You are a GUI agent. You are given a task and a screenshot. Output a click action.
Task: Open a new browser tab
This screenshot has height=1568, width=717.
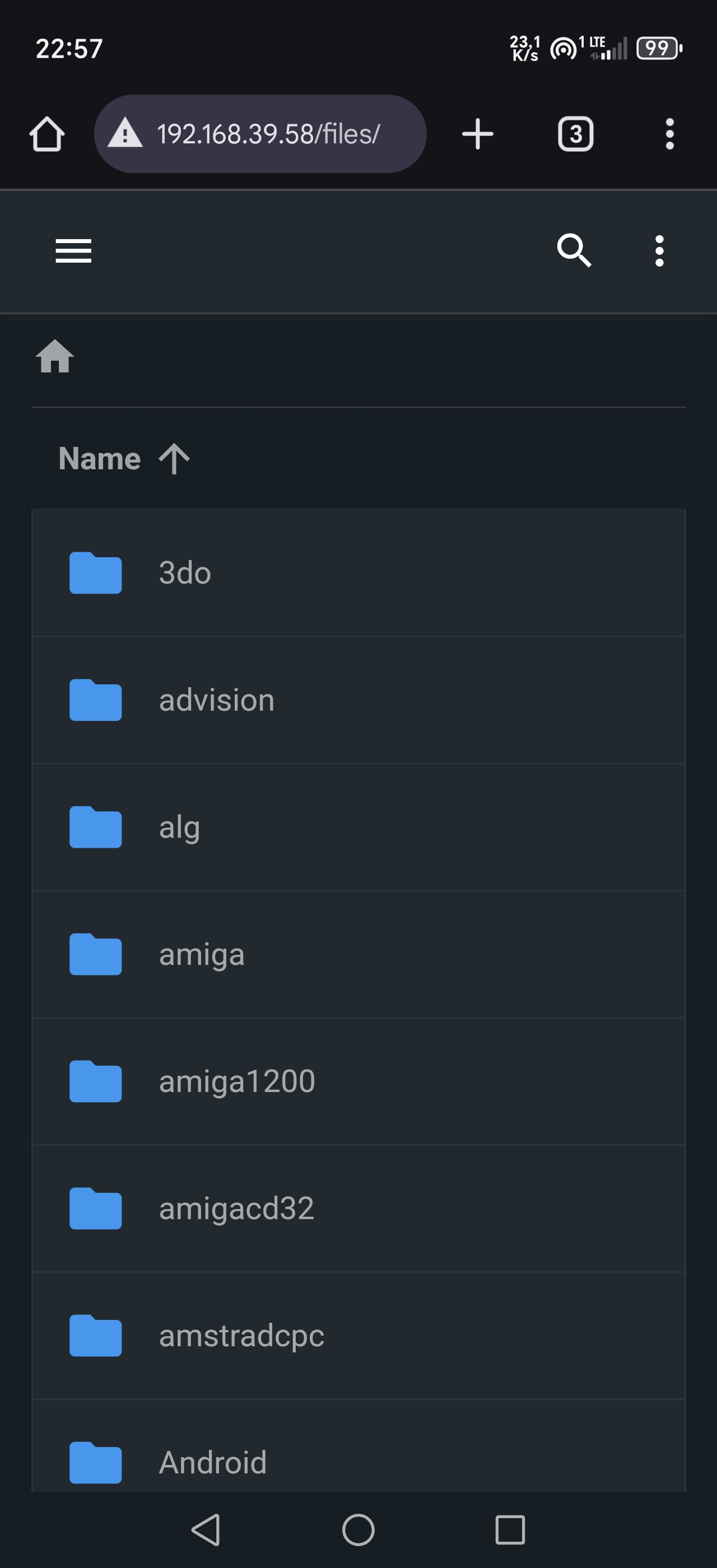[x=477, y=134]
